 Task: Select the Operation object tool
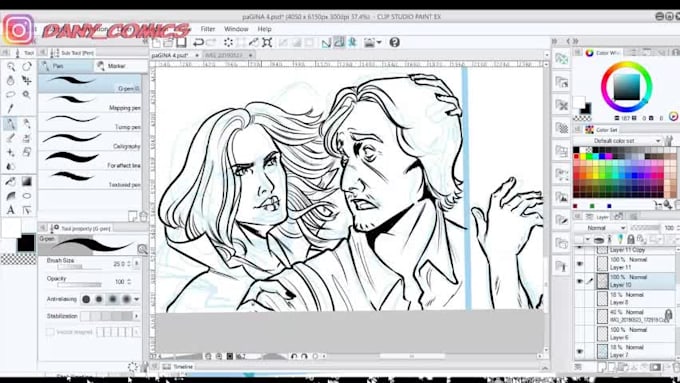(x=10, y=80)
